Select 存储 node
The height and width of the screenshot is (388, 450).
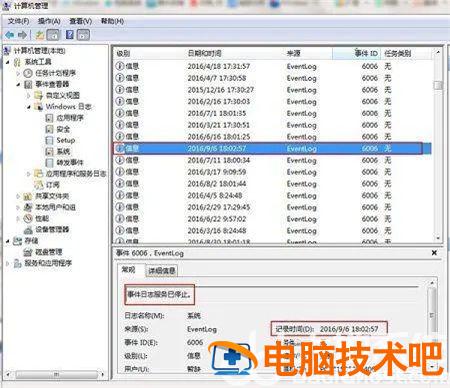31,241
